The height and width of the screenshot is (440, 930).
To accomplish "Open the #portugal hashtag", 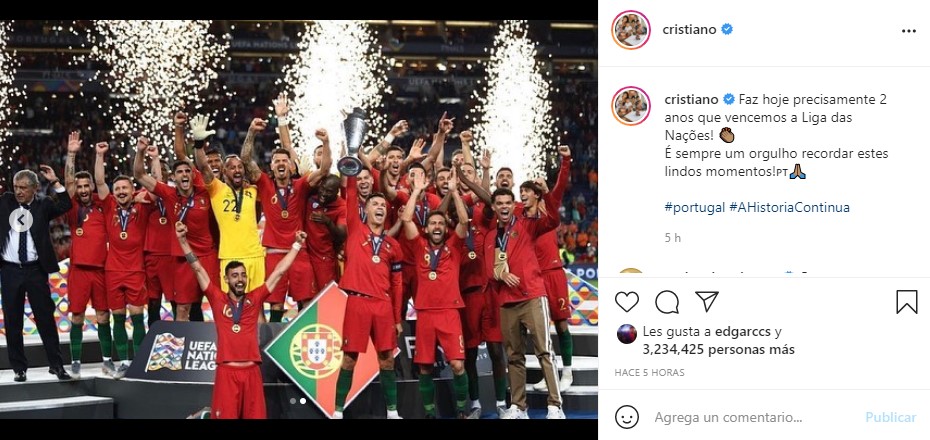I will (695, 208).
